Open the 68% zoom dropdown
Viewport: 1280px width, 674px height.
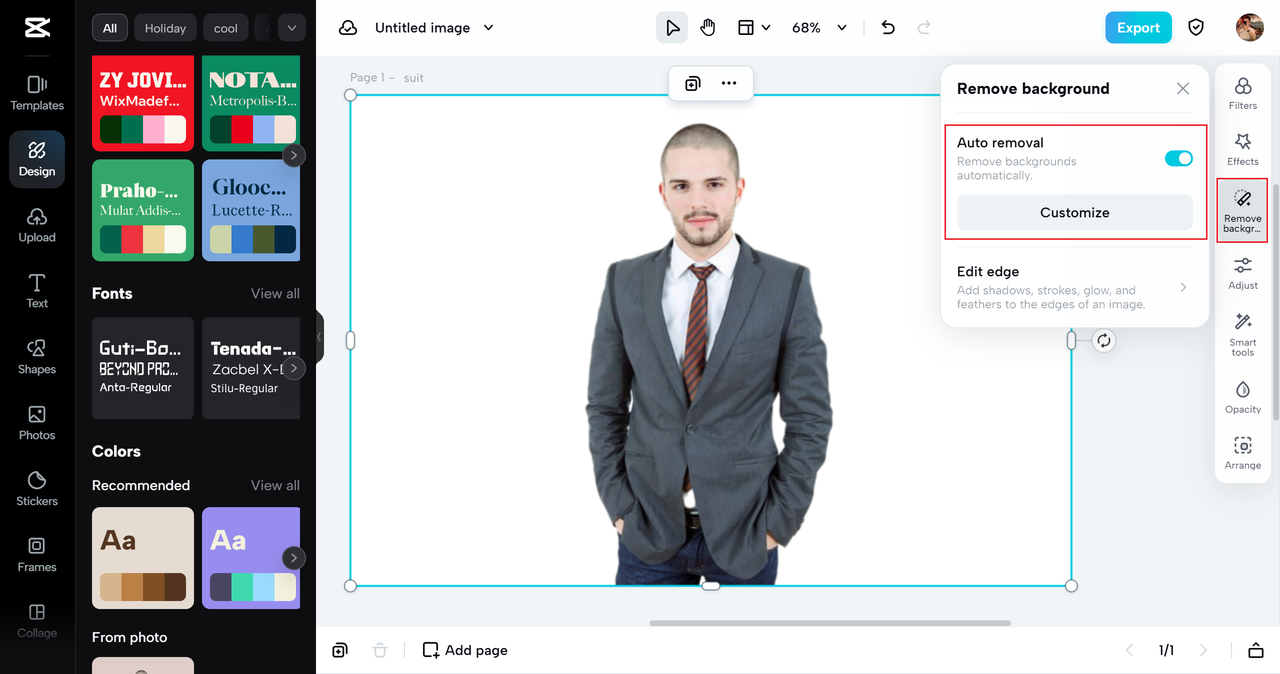click(819, 28)
